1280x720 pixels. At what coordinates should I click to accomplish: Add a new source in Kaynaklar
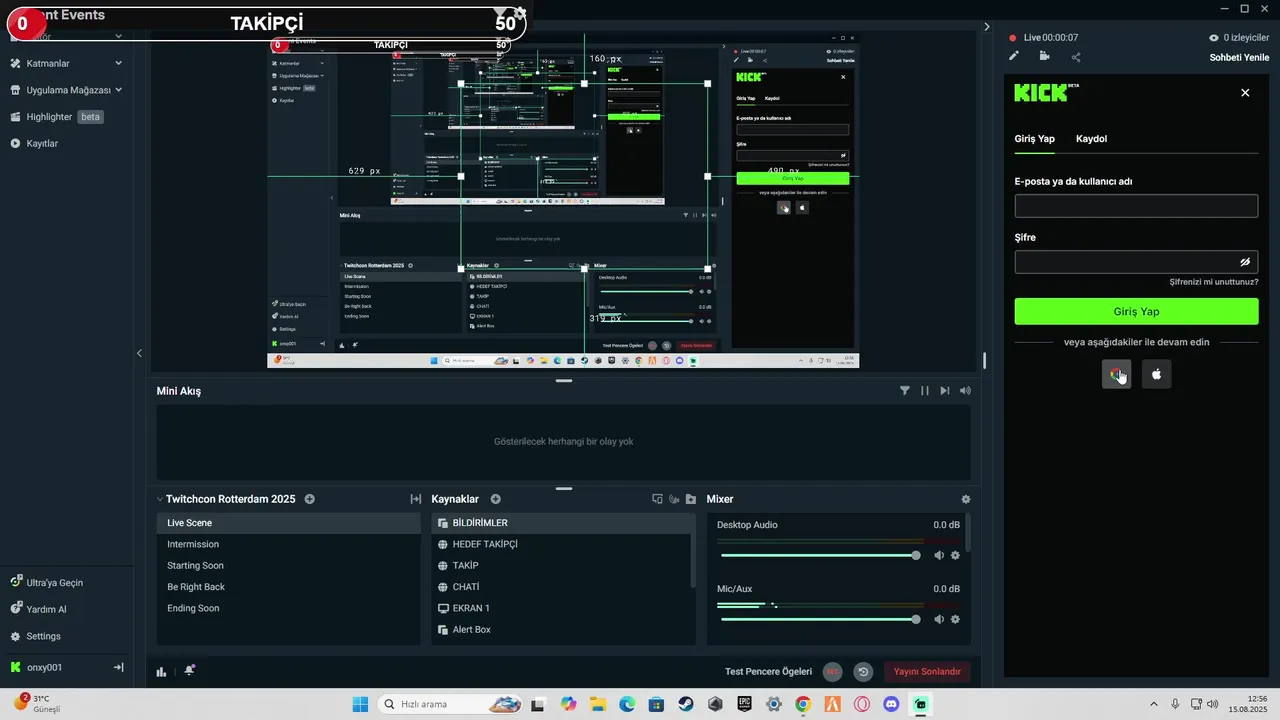point(496,499)
